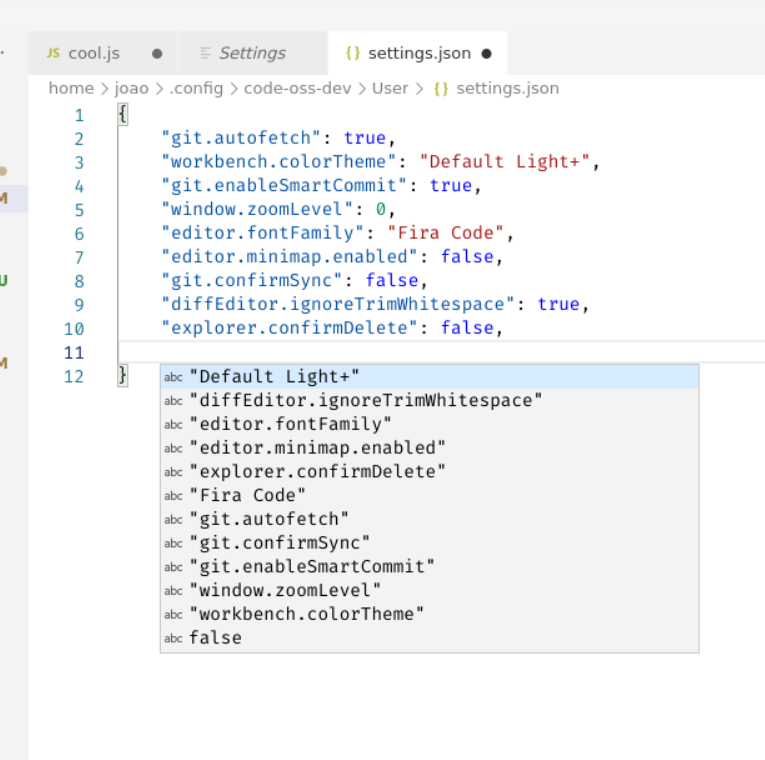765x760 pixels.
Task: Switch to the cool.js tab
Action: pos(103,53)
